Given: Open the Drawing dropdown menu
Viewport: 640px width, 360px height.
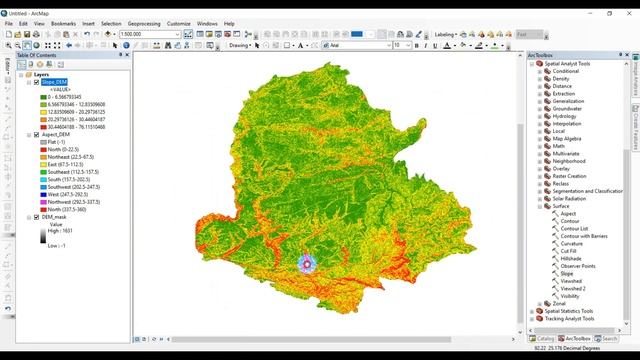Looking at the screenshot, I should [x=240, y=45].
